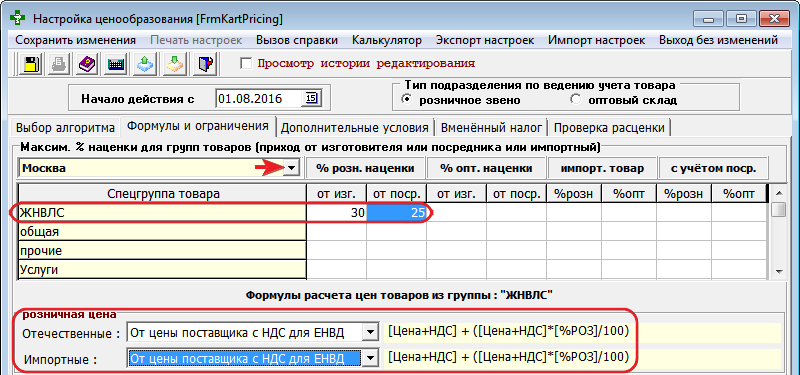Click the % розн. наценки header button
Screen dimensions: 800x375
pyautogui.click(x=365, y=168)
